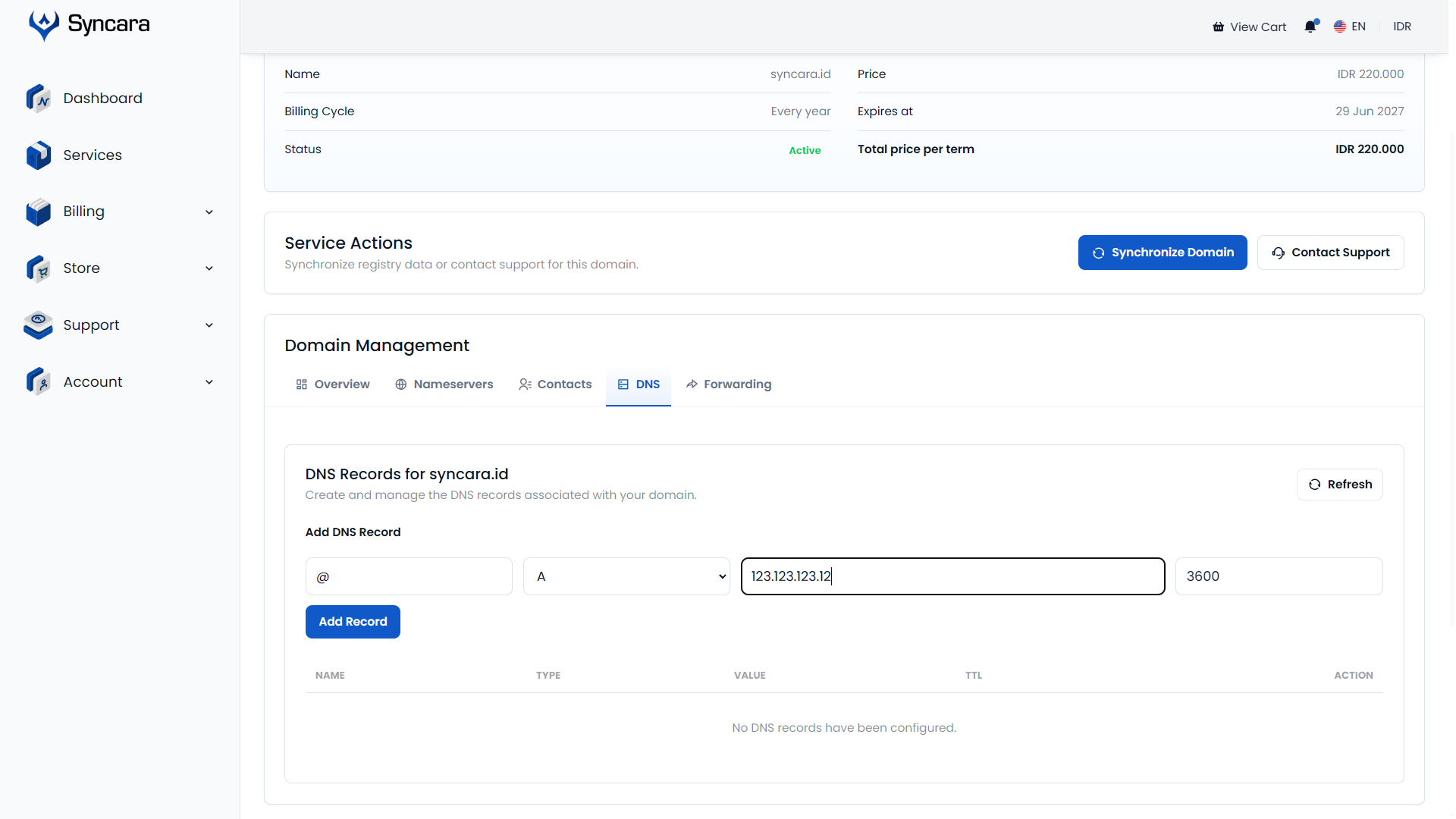
Task: Open the EN language selector
Action: click(1350, 27)
